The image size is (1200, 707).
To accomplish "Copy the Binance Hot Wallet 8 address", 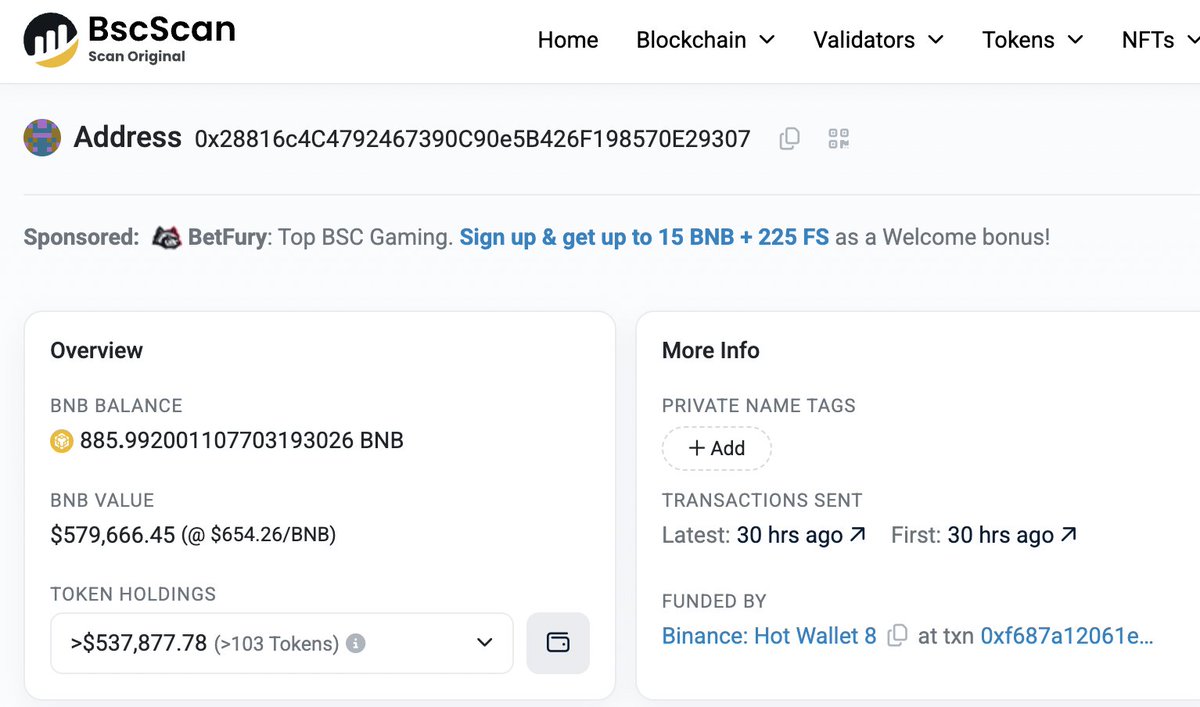I will point(898,635).
